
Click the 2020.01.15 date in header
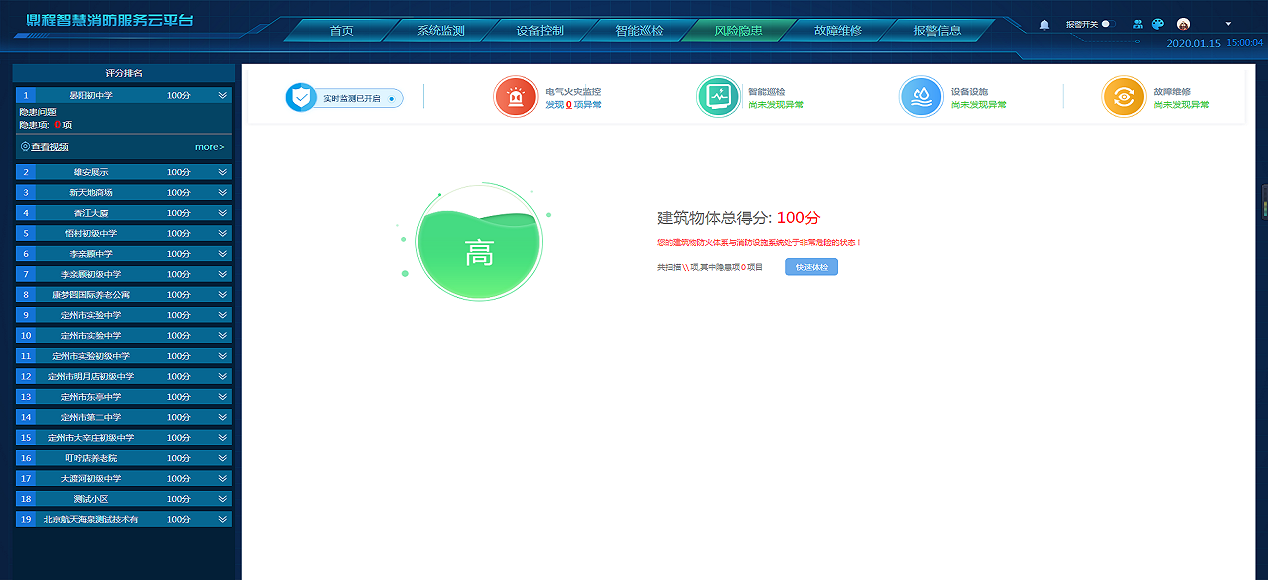click(x=1194, y=43)
